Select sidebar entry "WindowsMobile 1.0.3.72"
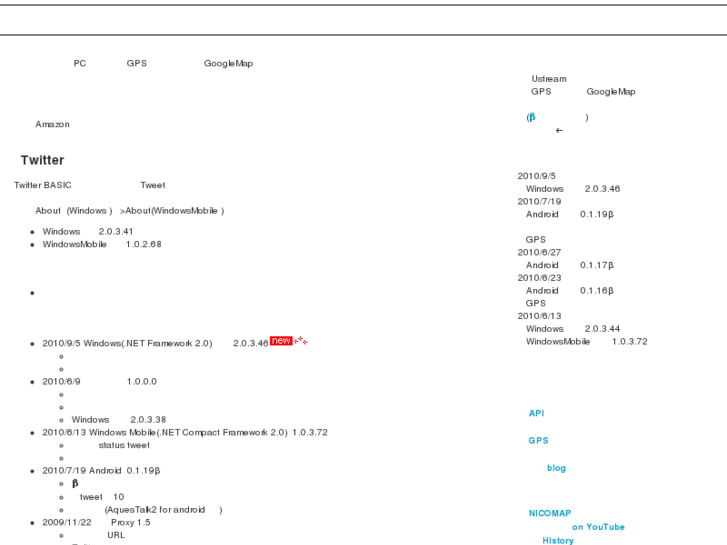 [587, 341]
